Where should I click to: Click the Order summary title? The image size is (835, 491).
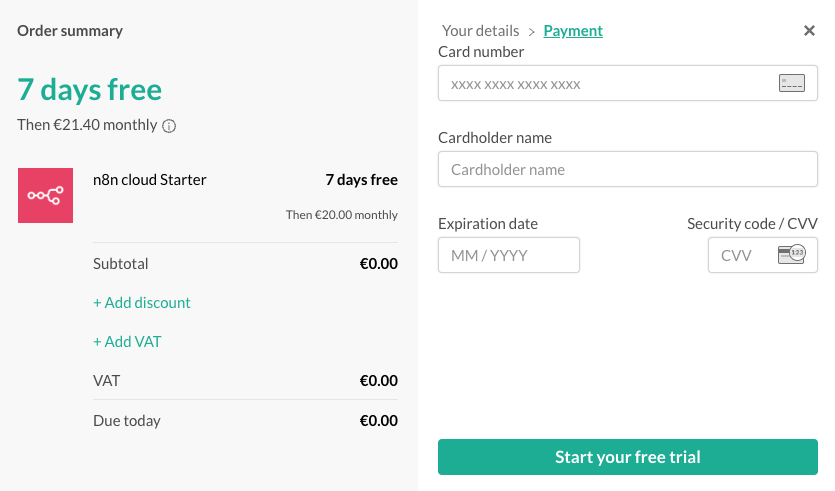pos(70,31)
